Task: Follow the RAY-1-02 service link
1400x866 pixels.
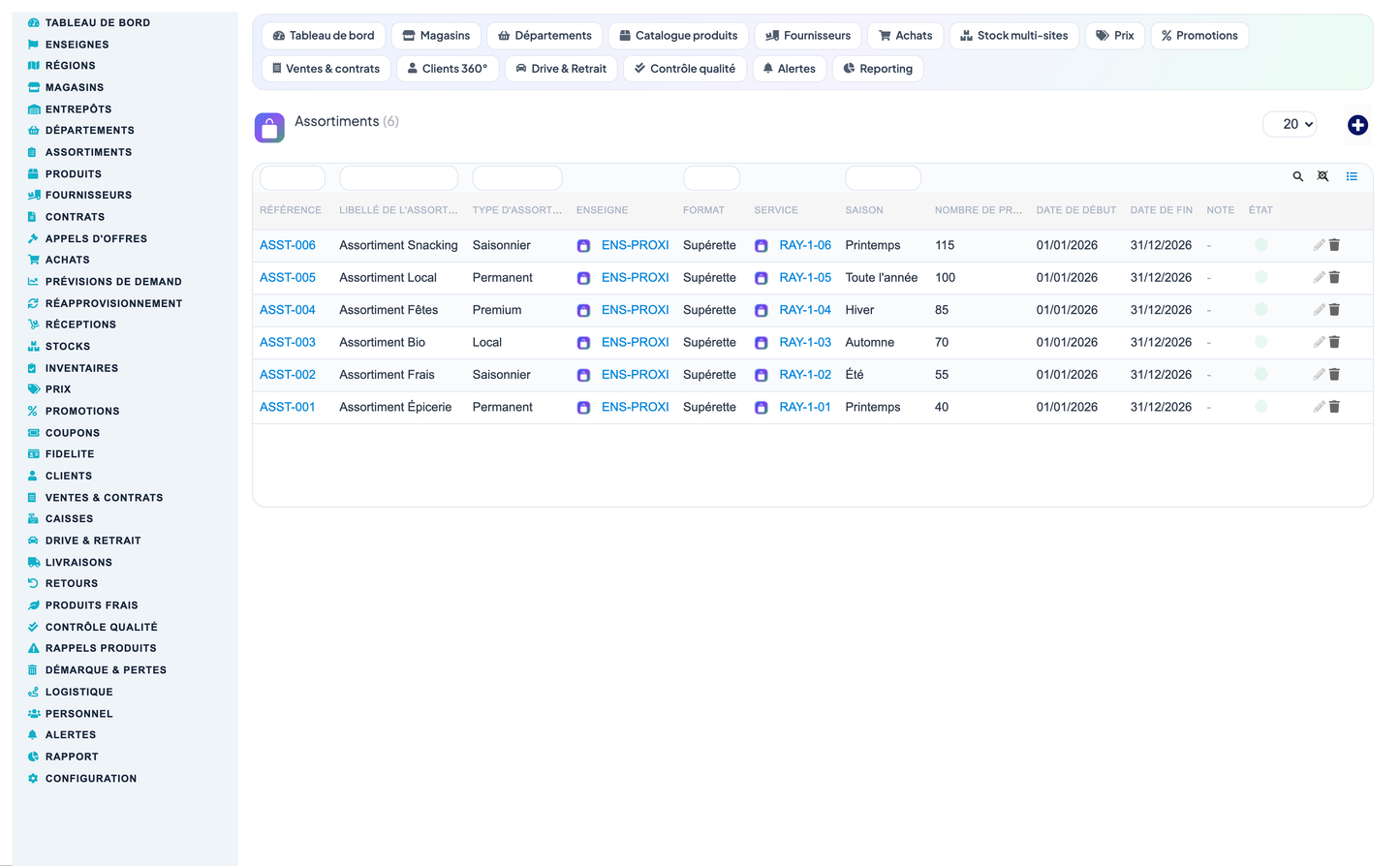Action: pyautogui.click(x=805, y=375)
